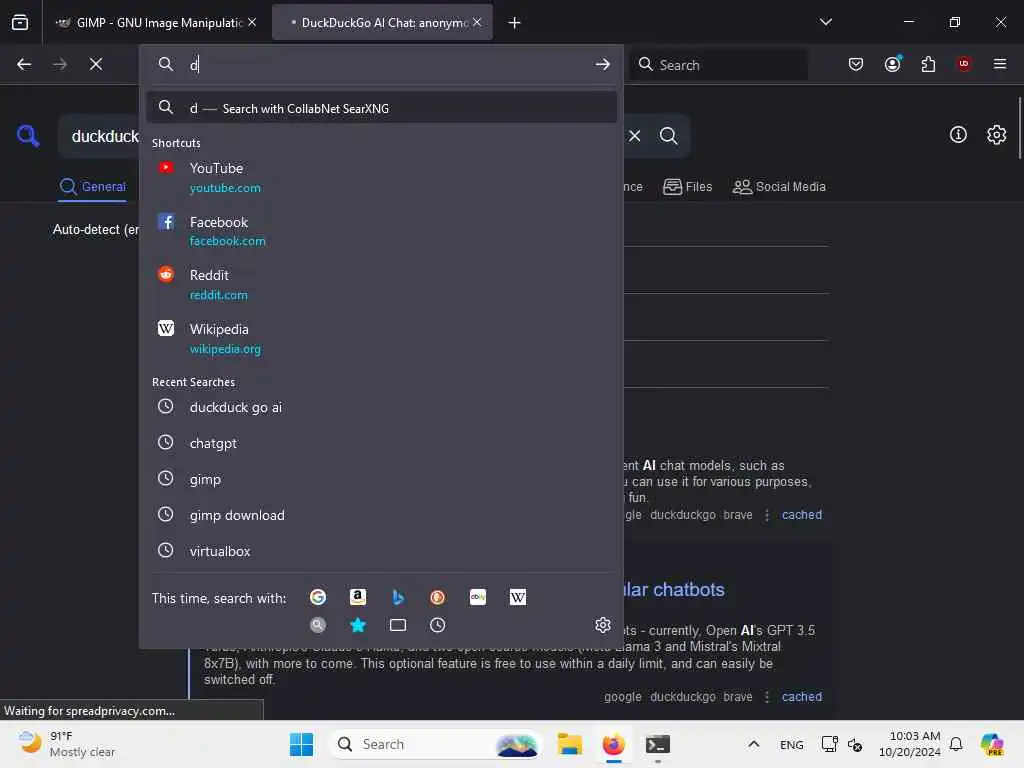
Task: Clear the SearXNG search query
Action: point(634,136)
